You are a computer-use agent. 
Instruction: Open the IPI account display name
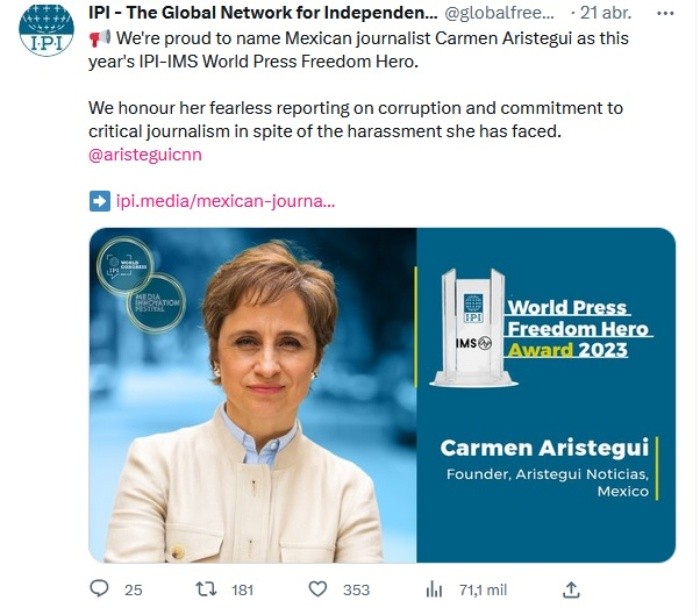(x=263, y=13)
